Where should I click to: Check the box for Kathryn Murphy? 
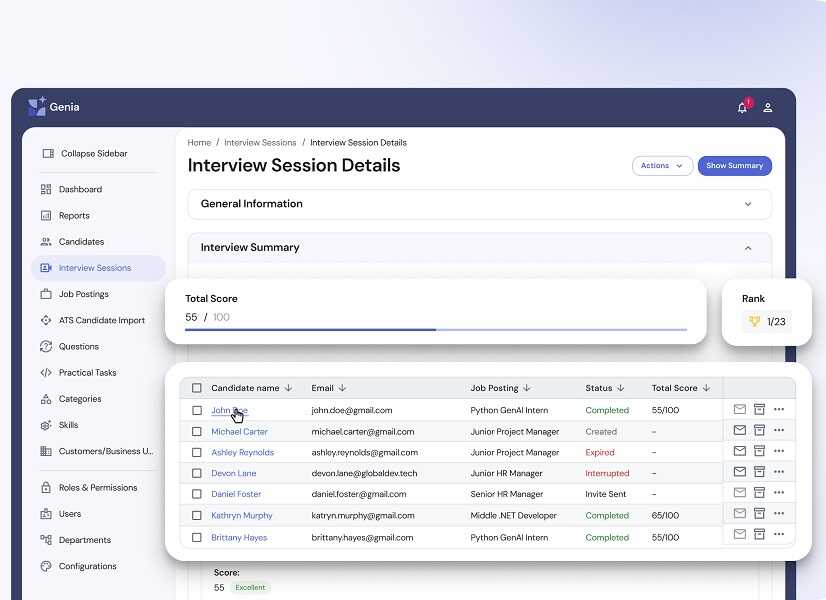point(197,516)
